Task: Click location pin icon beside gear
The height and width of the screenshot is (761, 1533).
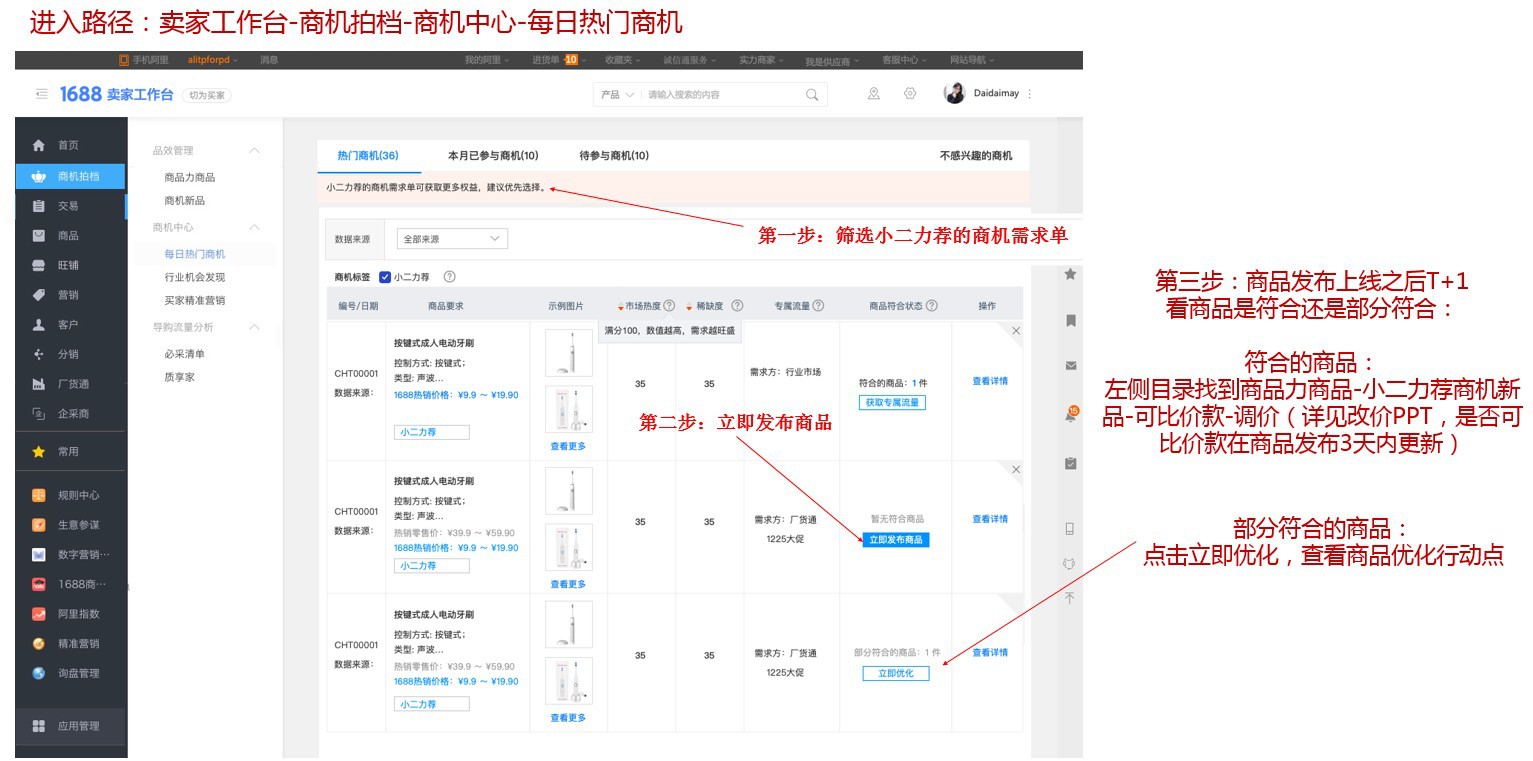Action: click(x=874, y=93)
